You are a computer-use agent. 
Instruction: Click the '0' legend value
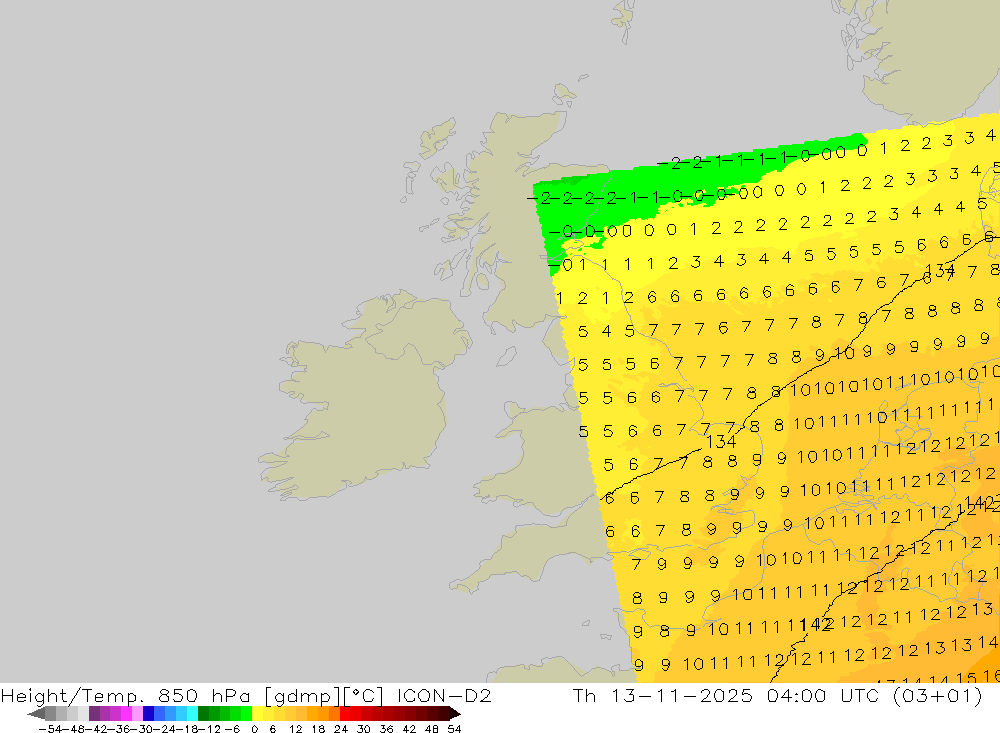tap(254, 729)
